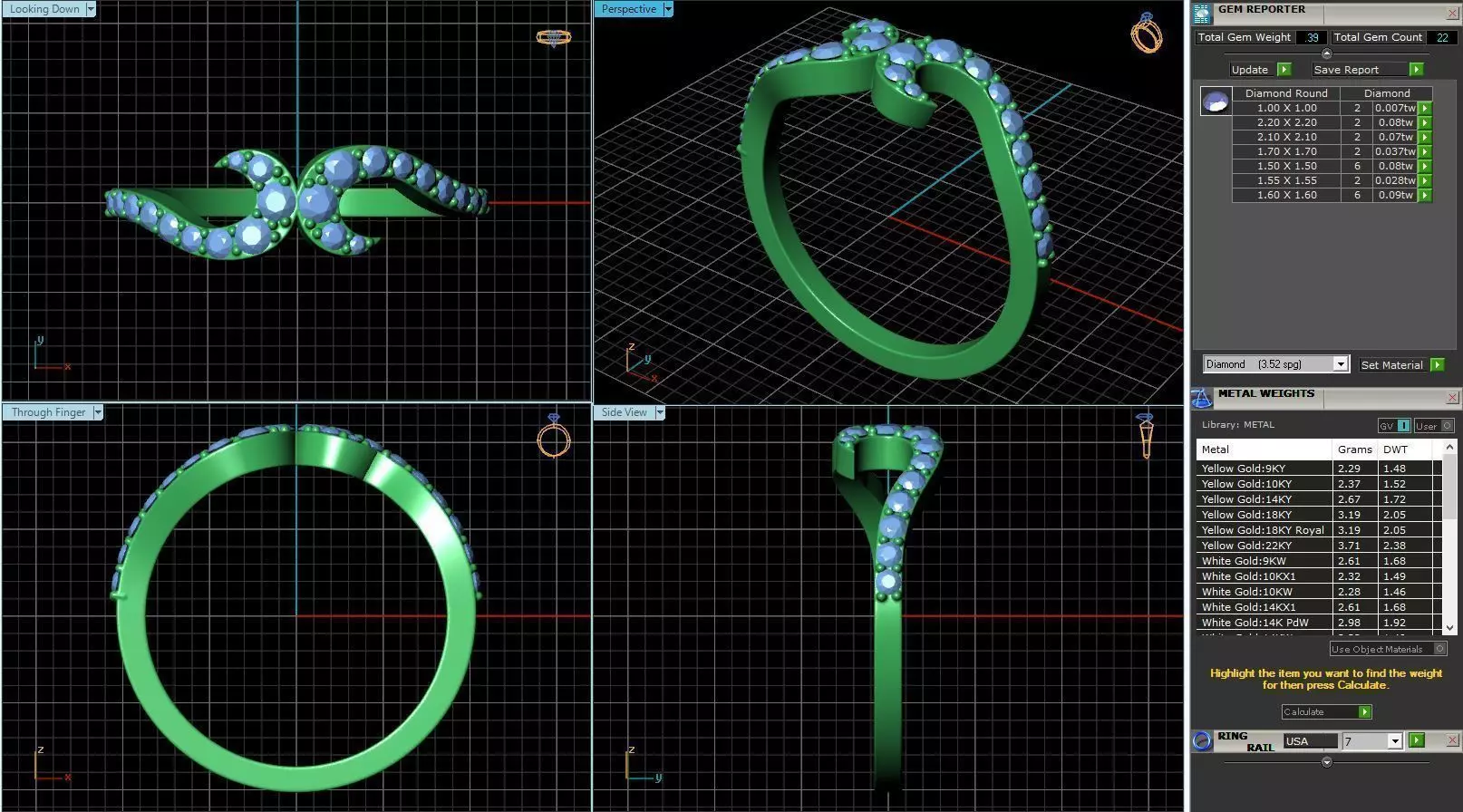This screenshot has height=812, width=1463.
Task: Close the Ring Rail panel
Action: point(1452,740)
